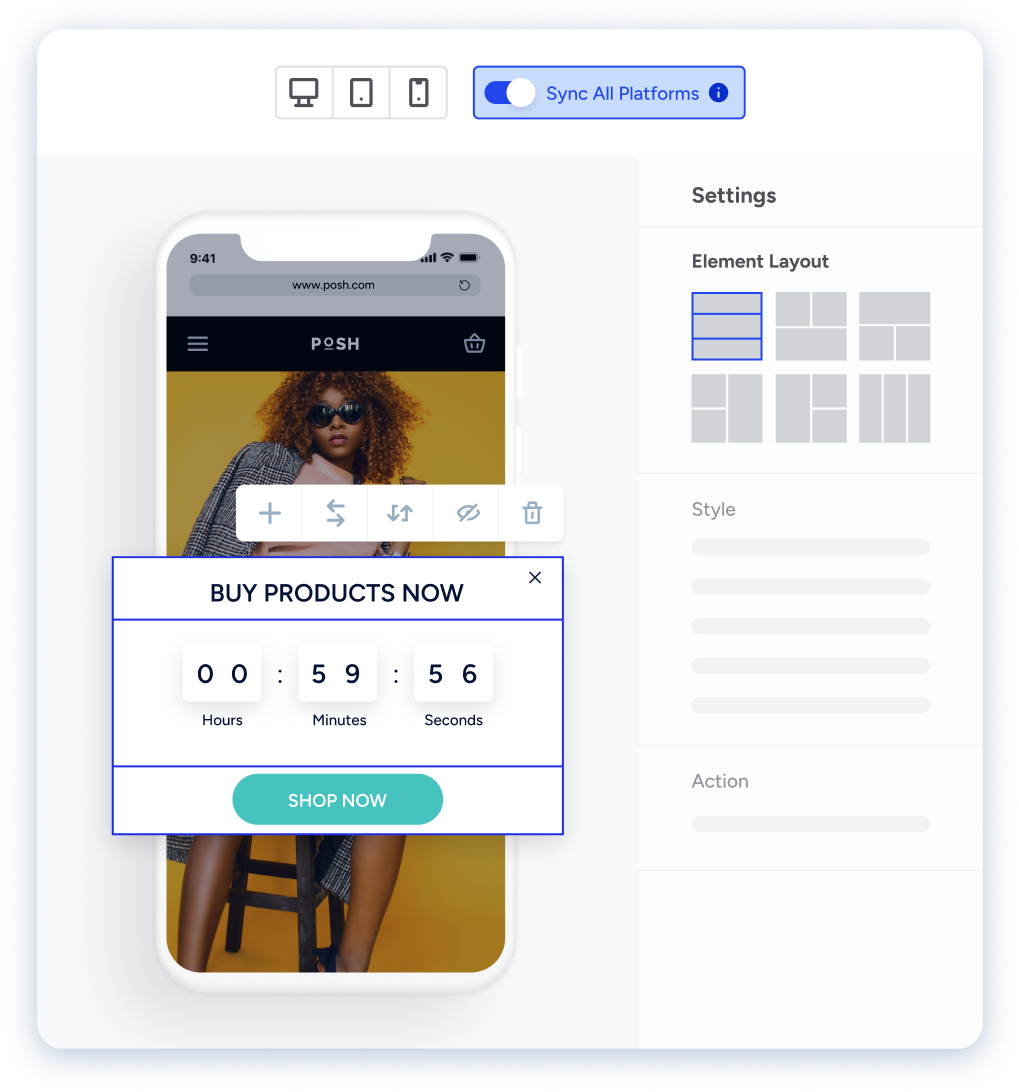
Task: Switch to tablet preview mode
Action: pyautogui.click(x=361, y=93)
